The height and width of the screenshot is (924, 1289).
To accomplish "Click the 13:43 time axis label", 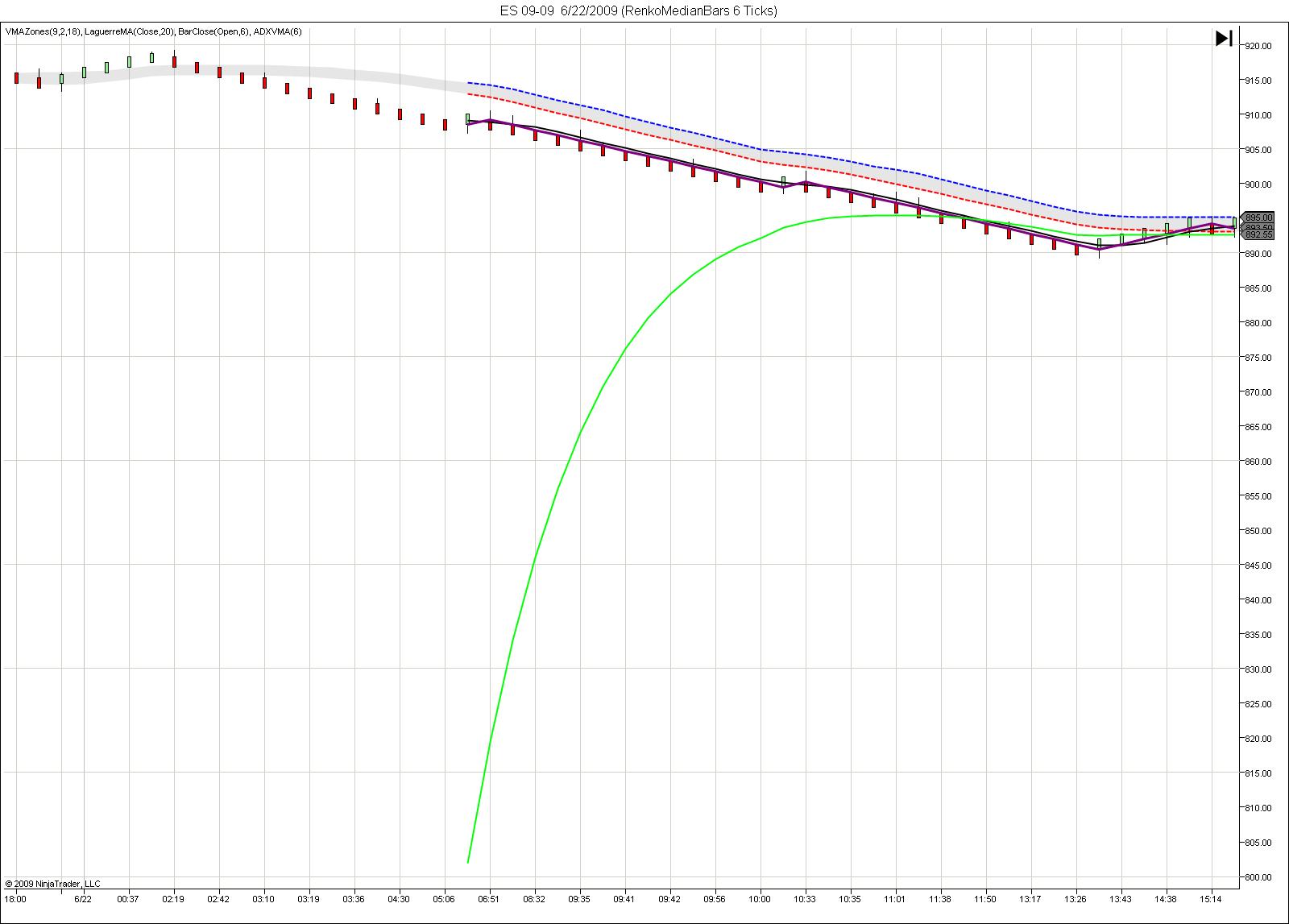I will pos(1121,899).
